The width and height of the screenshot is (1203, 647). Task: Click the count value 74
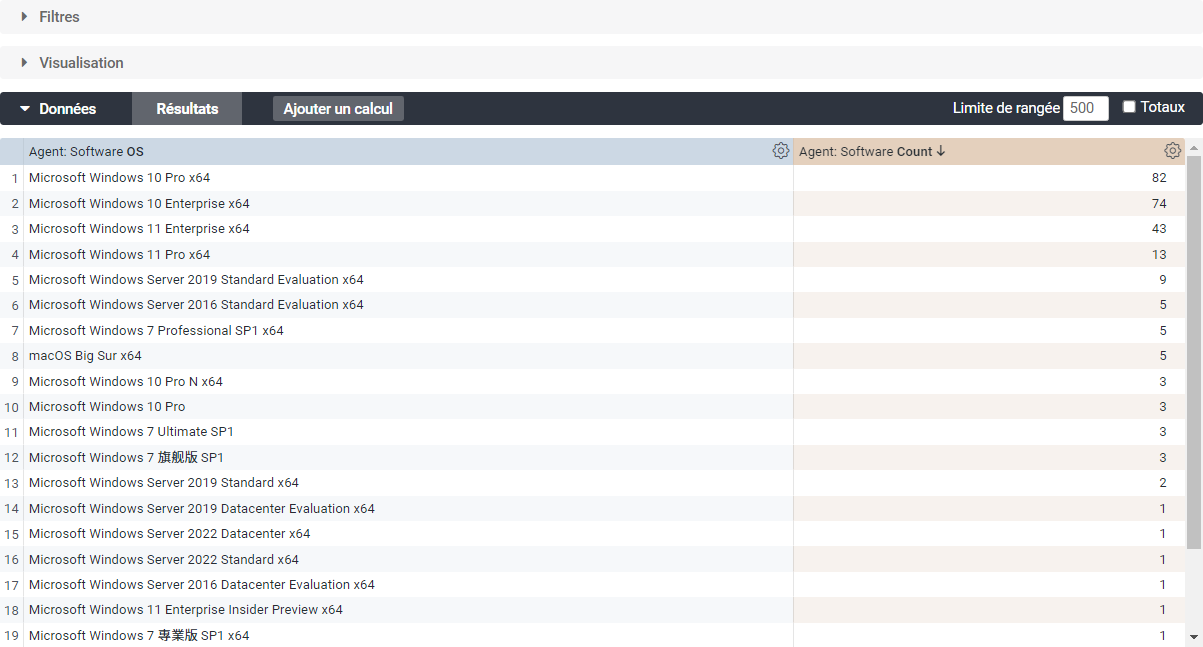point(1159,204)
